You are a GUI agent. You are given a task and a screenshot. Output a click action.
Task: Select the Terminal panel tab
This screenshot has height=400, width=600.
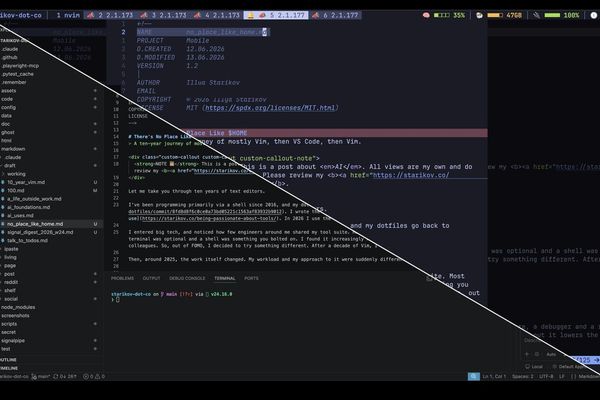(225, 278)
